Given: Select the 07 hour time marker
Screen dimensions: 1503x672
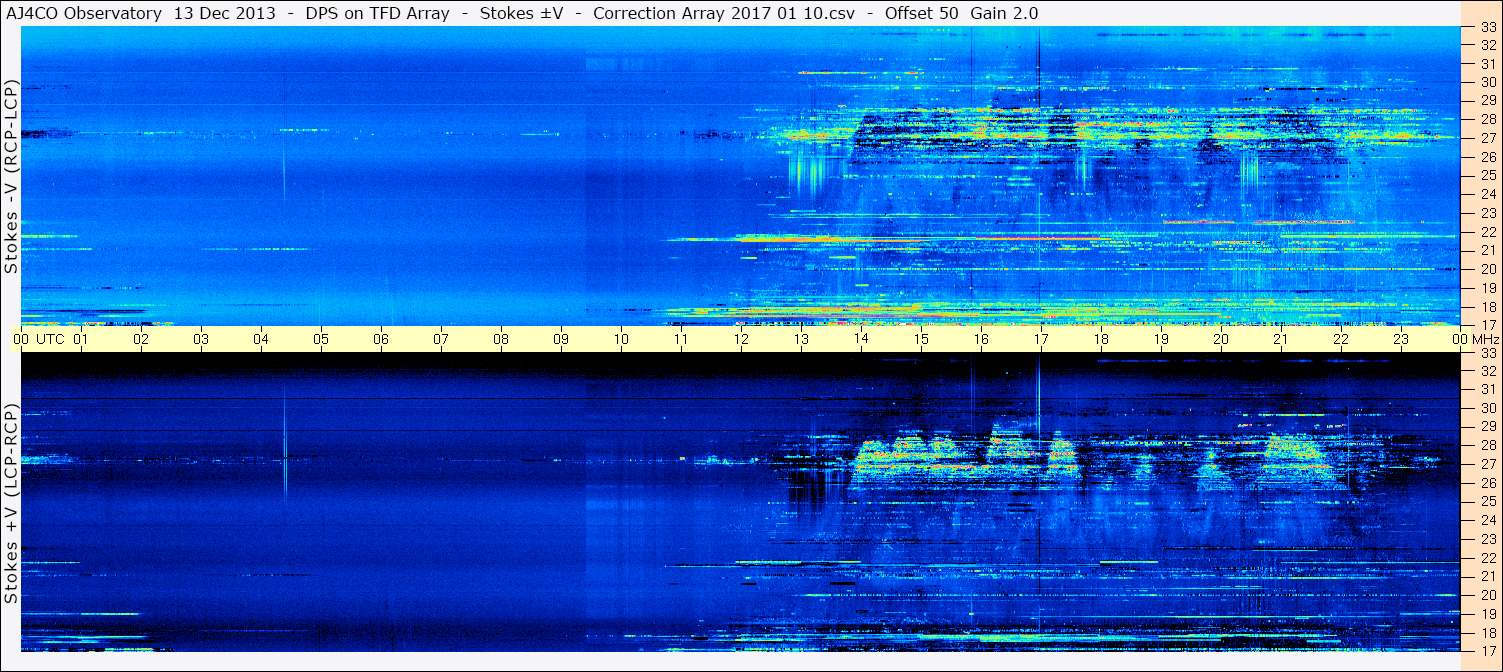Looking at the screenshot, I should point(441,339).
